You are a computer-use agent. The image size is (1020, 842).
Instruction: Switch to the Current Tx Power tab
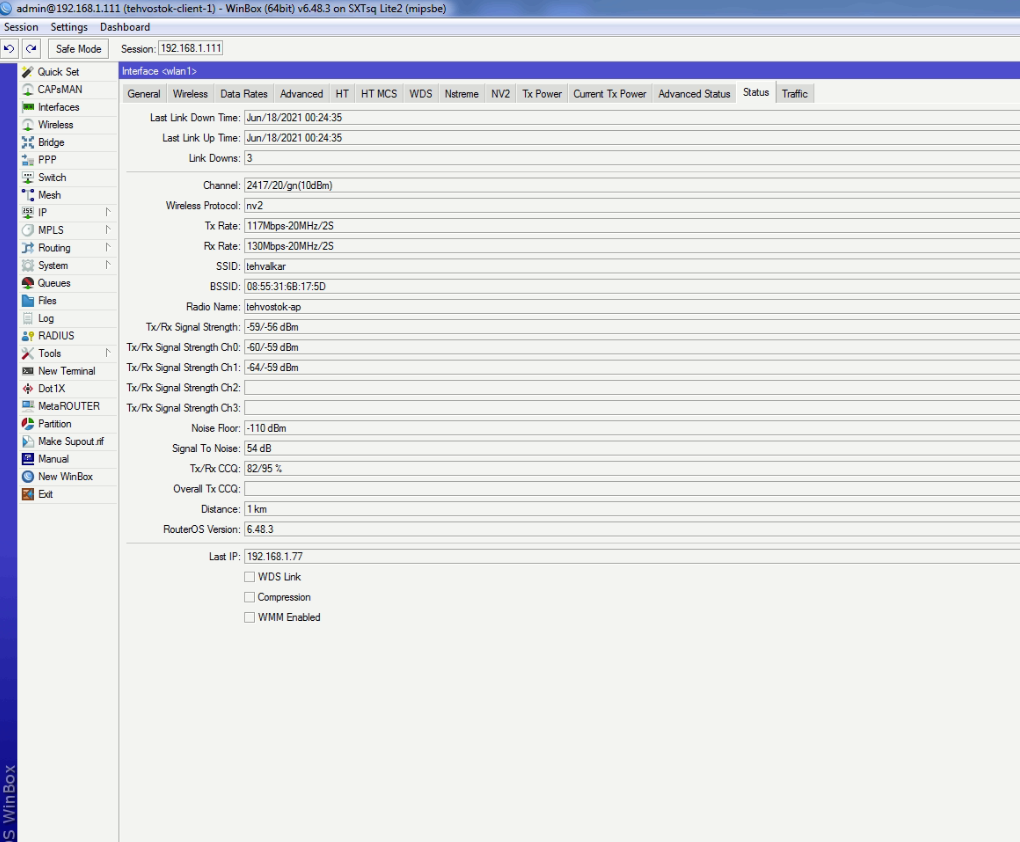(x=610, y=94)
